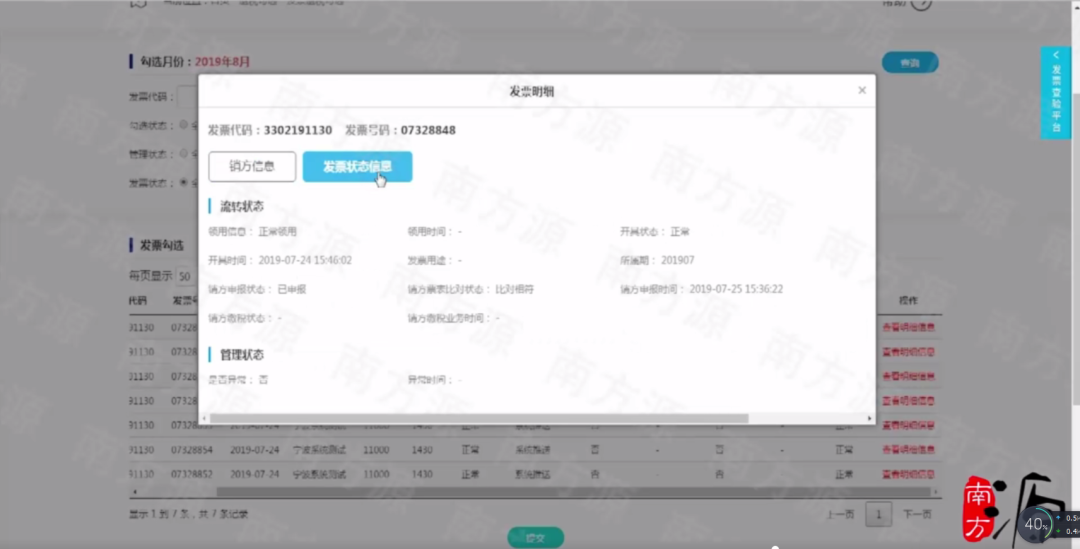
Task: Open the 每页显示 50 dropdown
Action: pyautogui.click(x=186, y=276)
